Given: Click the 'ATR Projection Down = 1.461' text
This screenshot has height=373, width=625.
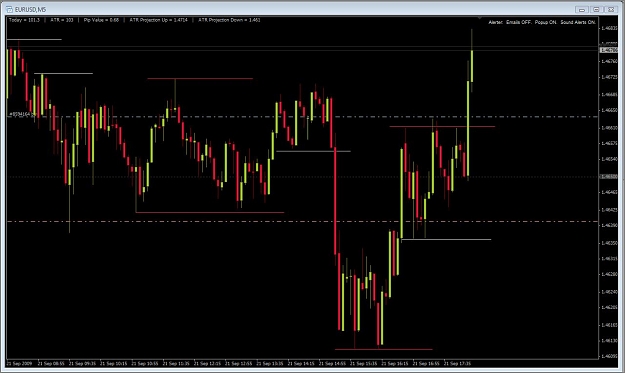Looking at the screenshot, I should point(229,20).
